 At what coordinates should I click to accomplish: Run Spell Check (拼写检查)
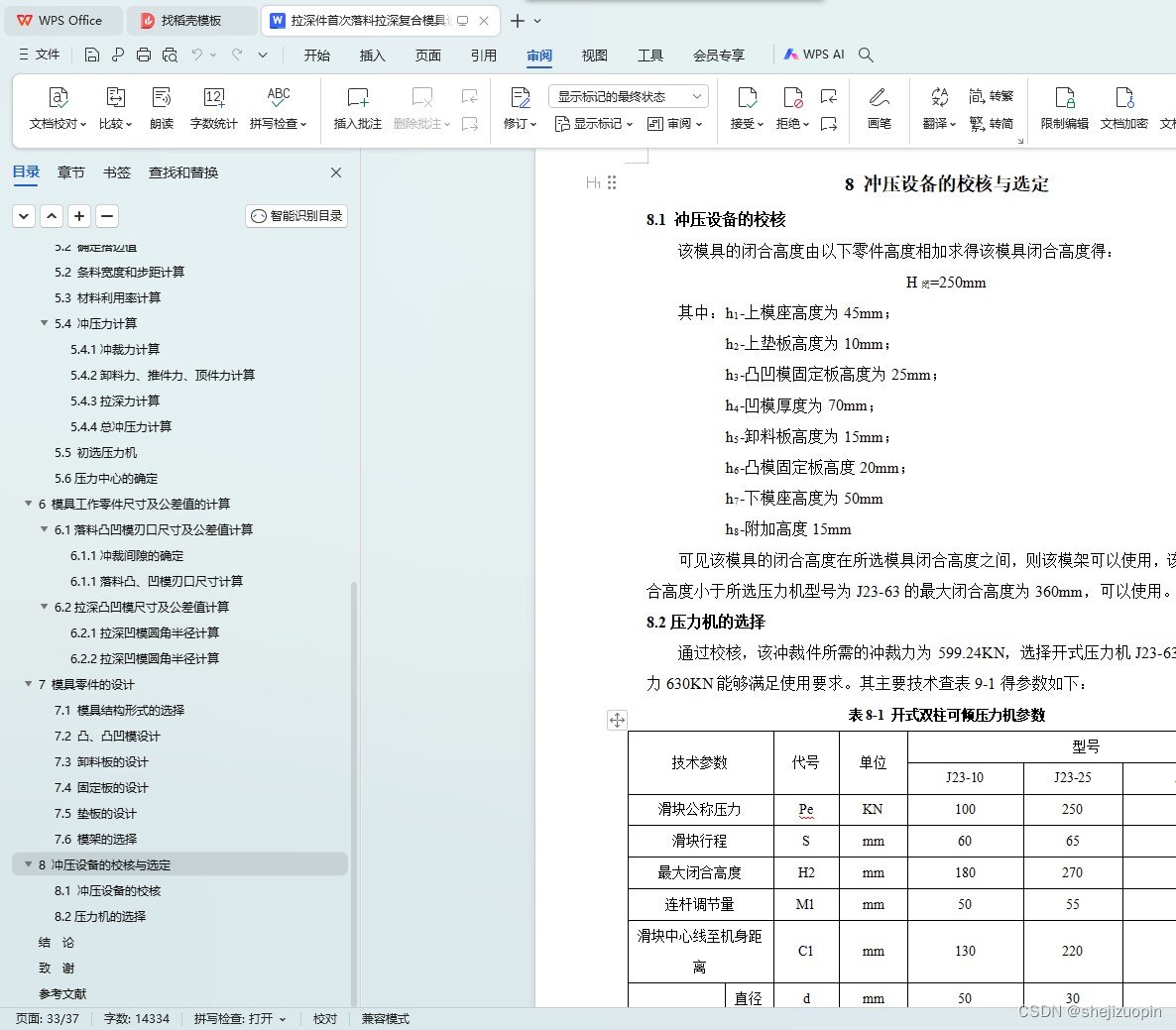pos(279,109)
